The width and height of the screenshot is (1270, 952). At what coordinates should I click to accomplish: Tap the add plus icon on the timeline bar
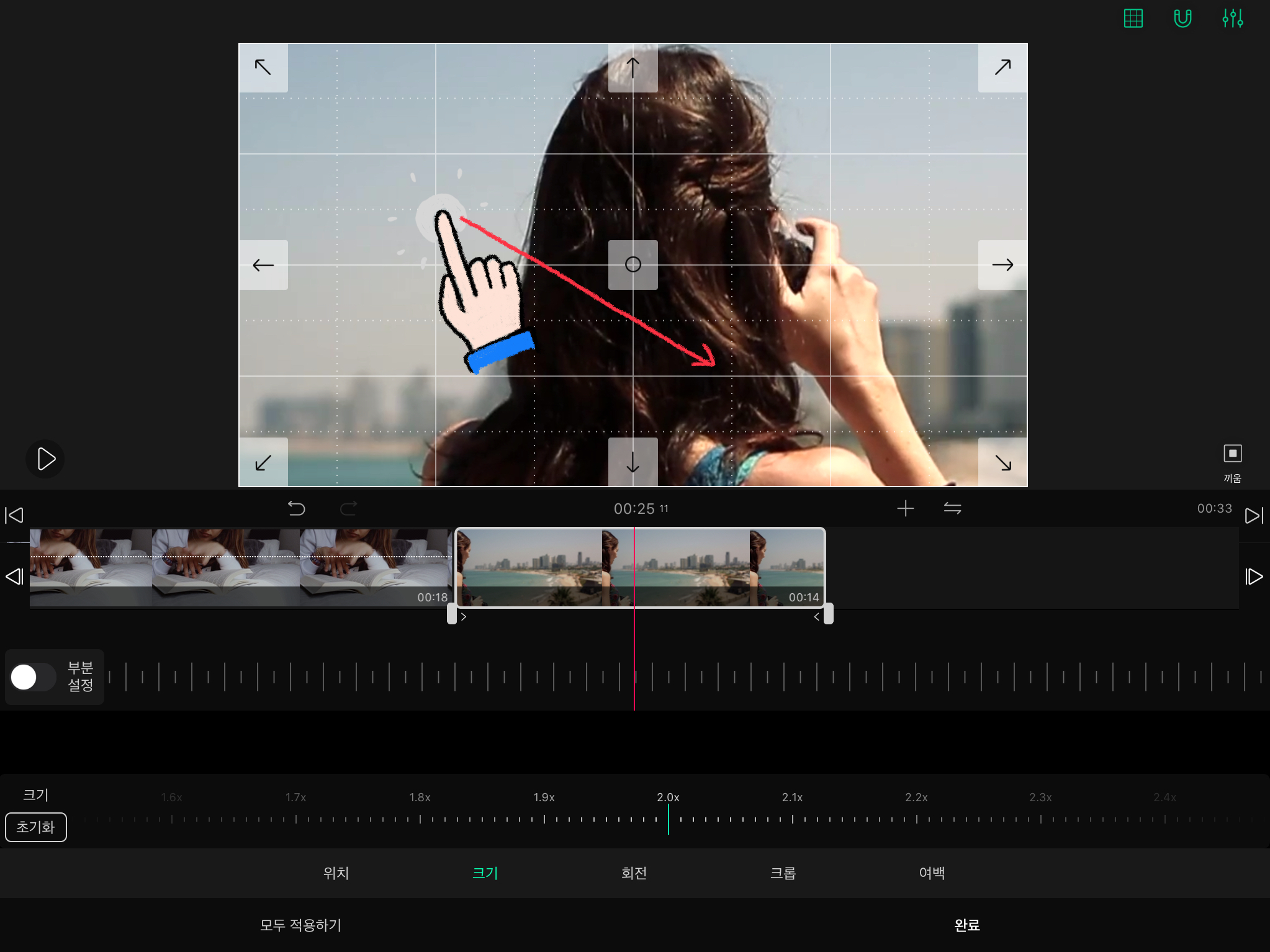pyautogui.click(x=905, y=509)
